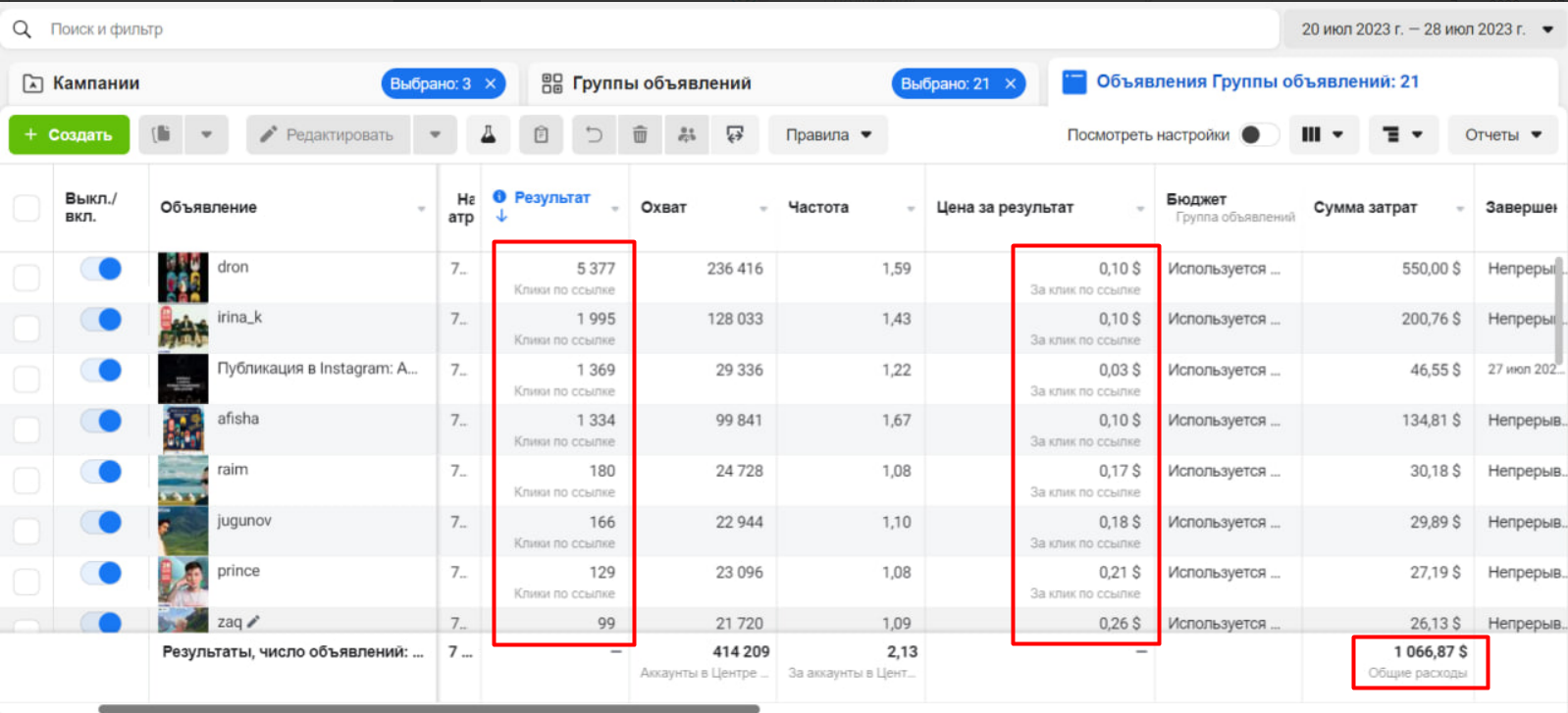Click the duplicate ad icon
This screenshot has height=713, width=1568.
(x=162, y=134)
